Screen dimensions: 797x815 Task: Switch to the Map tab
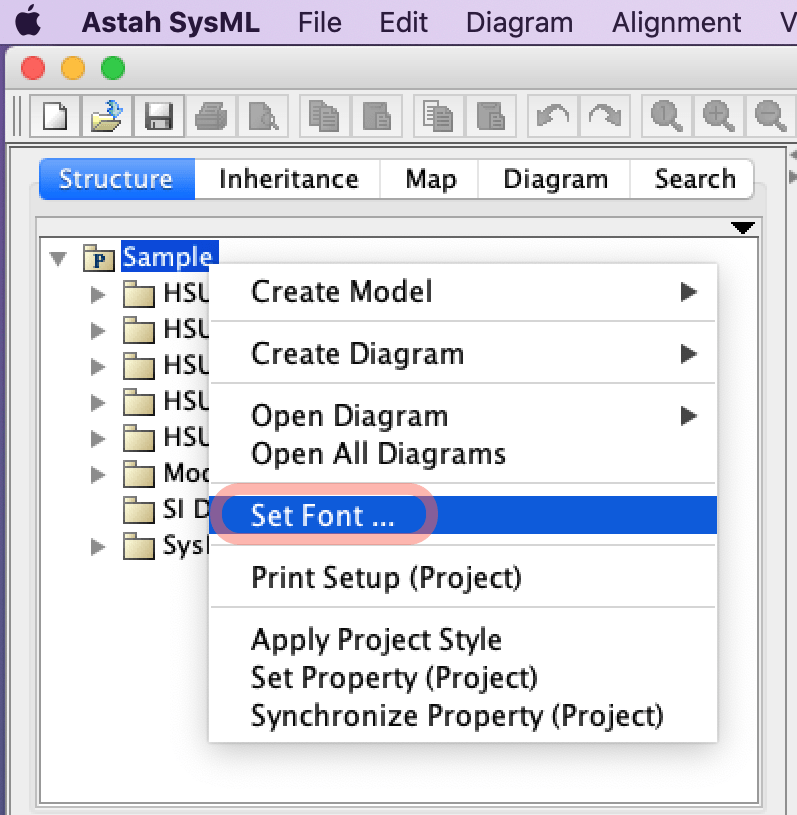[x=428, y=179]
